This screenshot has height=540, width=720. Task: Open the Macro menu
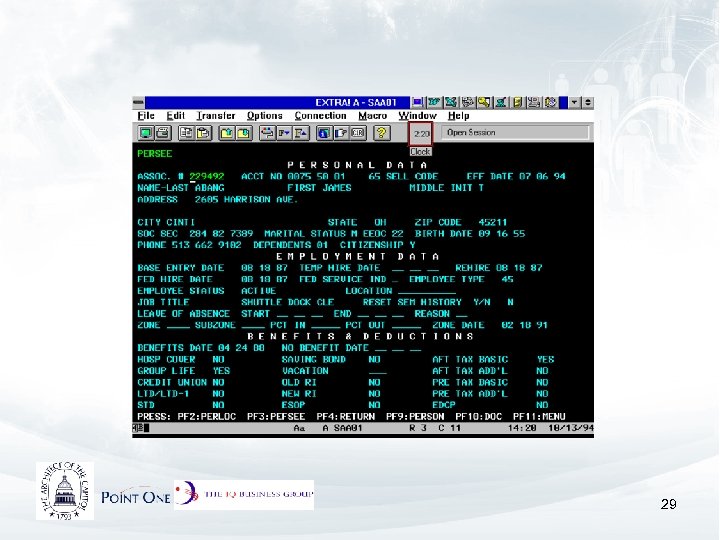372,116
